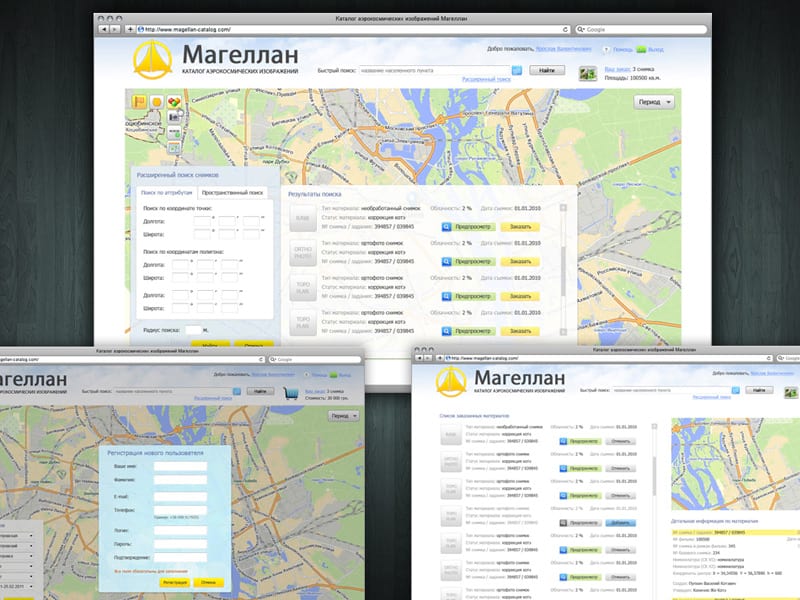Open the shopping cart icon in the registration window

[x=291, y=393]
